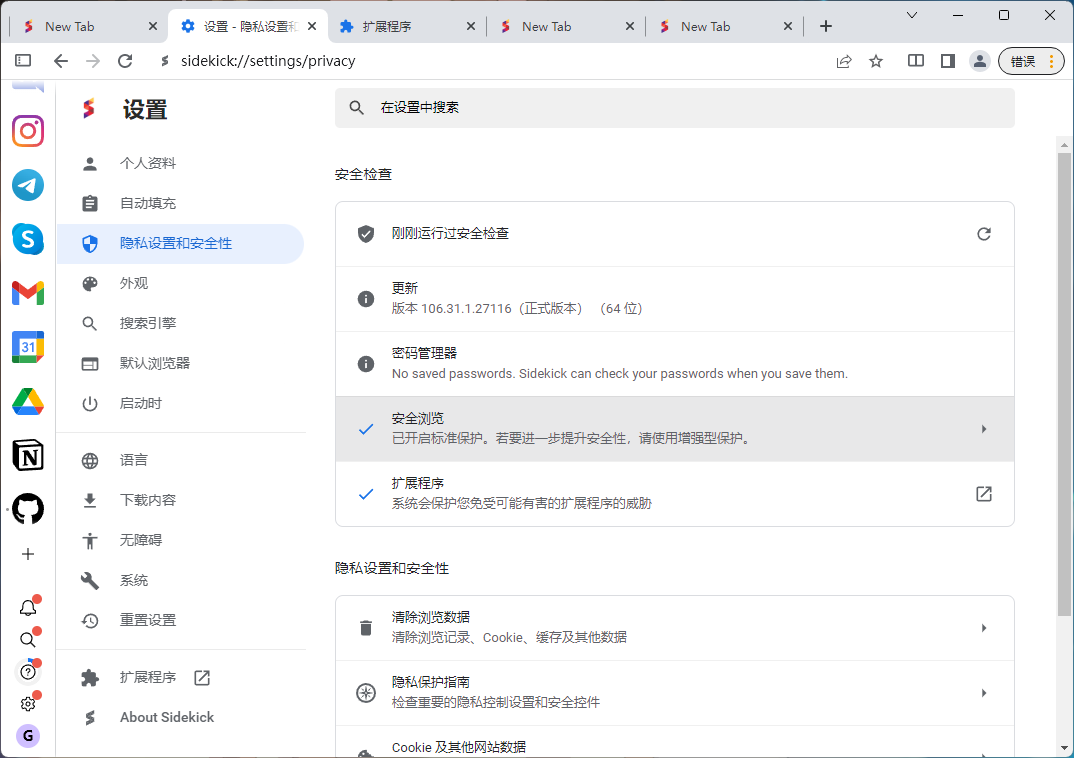Expand 隐私保护指南 row arrow
This screenshot has height=758, width=1074.
tap(984, 693)
